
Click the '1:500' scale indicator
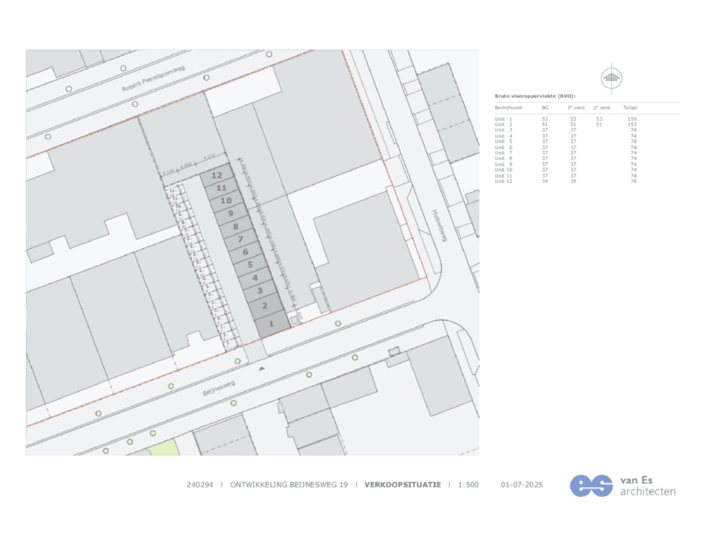click(468, 485)
